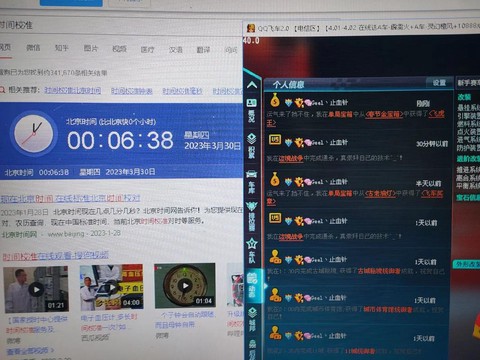
Task: Open the 排位赛 ranked sidebar icon
Action: point(252,216)
